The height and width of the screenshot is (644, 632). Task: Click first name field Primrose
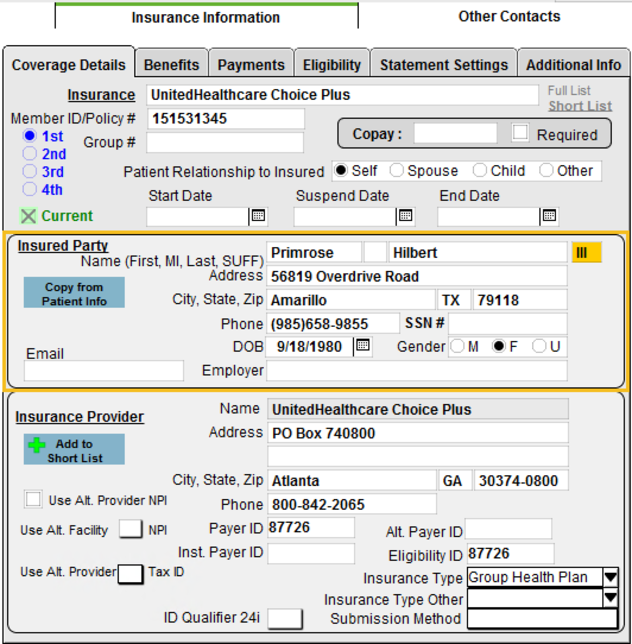[314, 252]
